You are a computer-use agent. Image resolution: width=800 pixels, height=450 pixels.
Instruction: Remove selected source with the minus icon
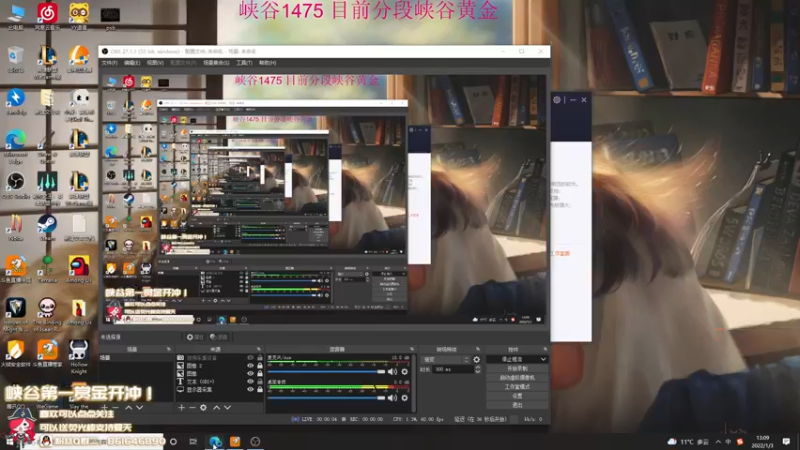[192, 408]
